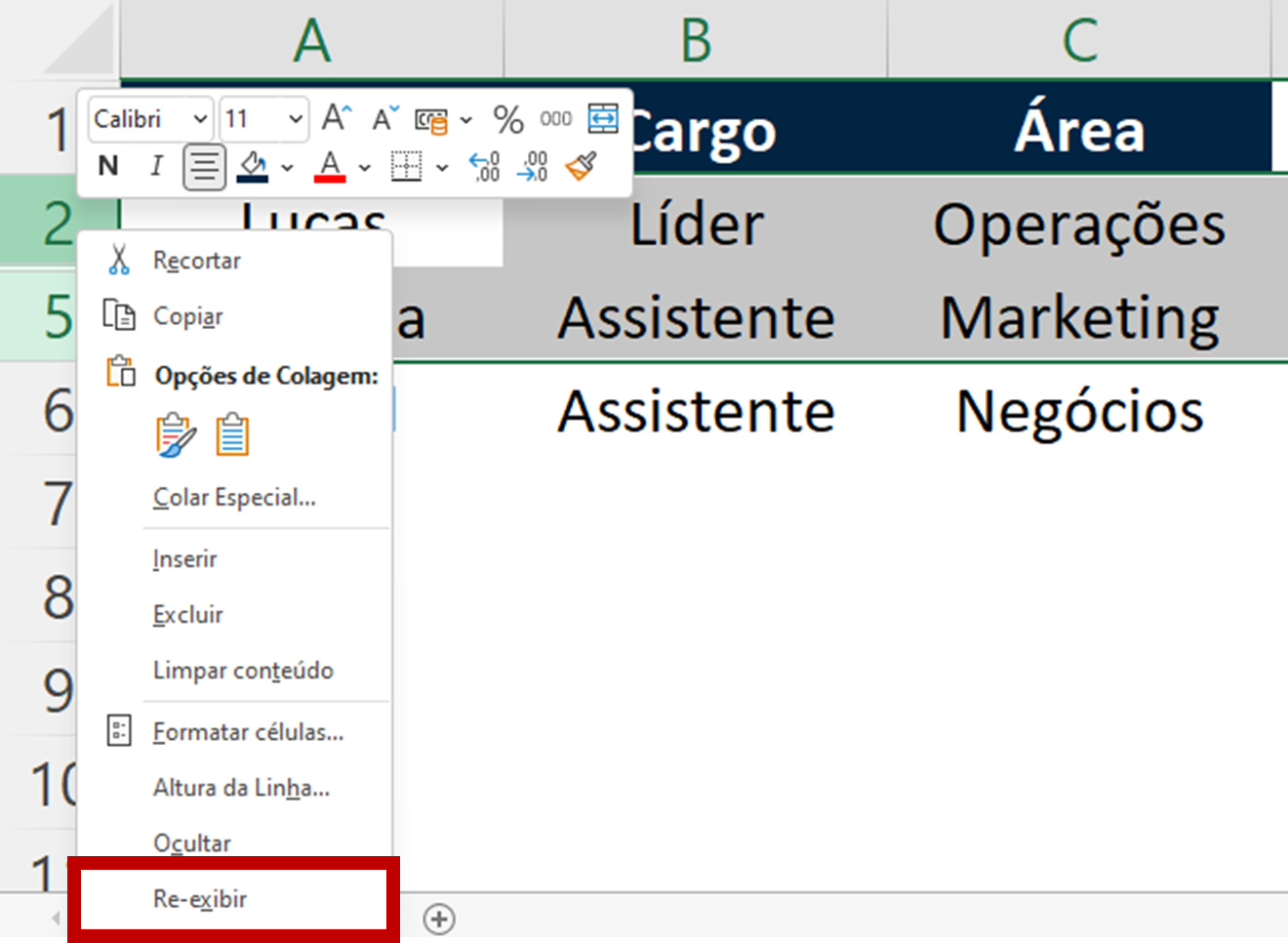
Task: Expand the font color dropdown arrow
Action: coord(365,168)
